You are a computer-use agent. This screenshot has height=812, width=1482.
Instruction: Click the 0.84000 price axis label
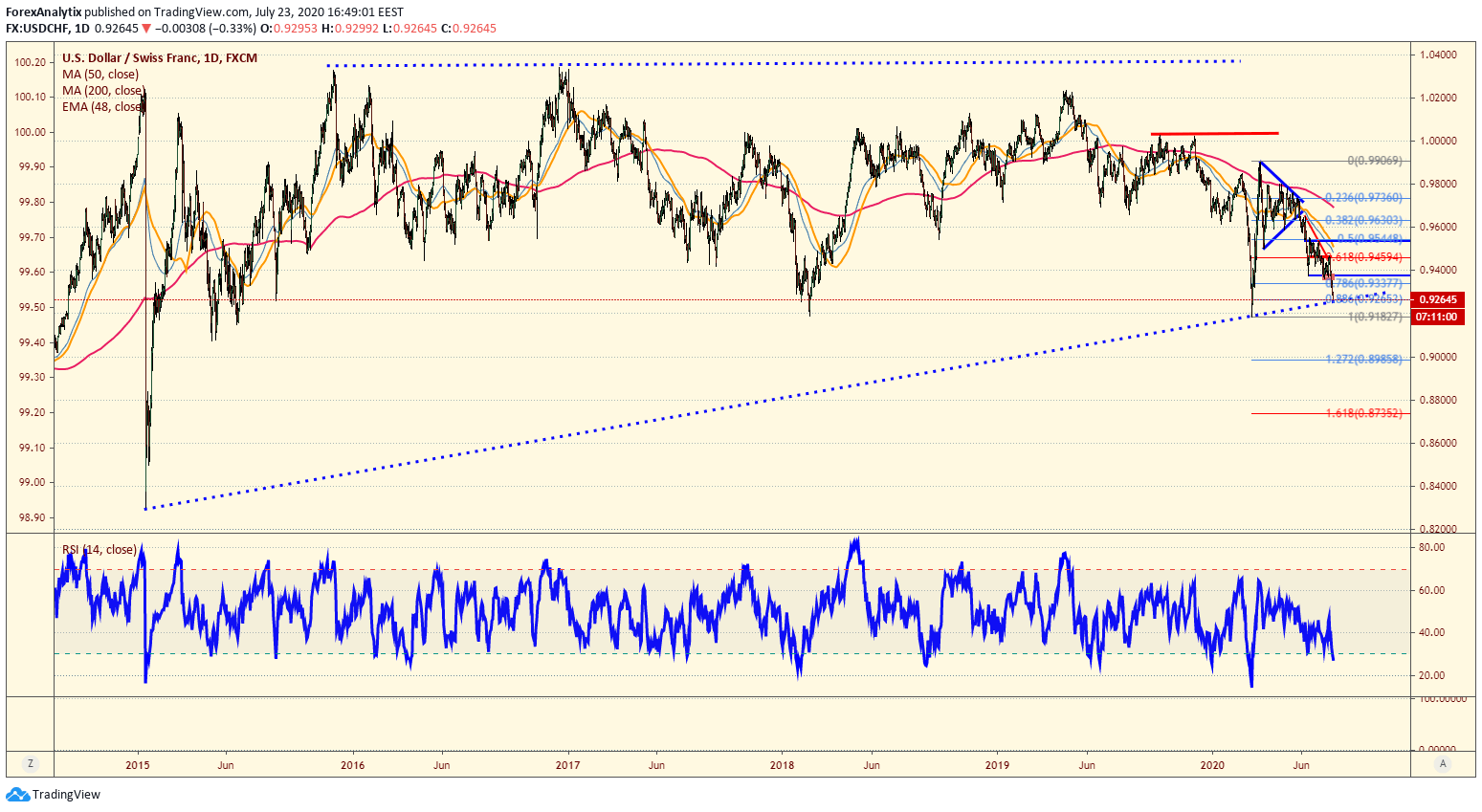click(1438, 486)
